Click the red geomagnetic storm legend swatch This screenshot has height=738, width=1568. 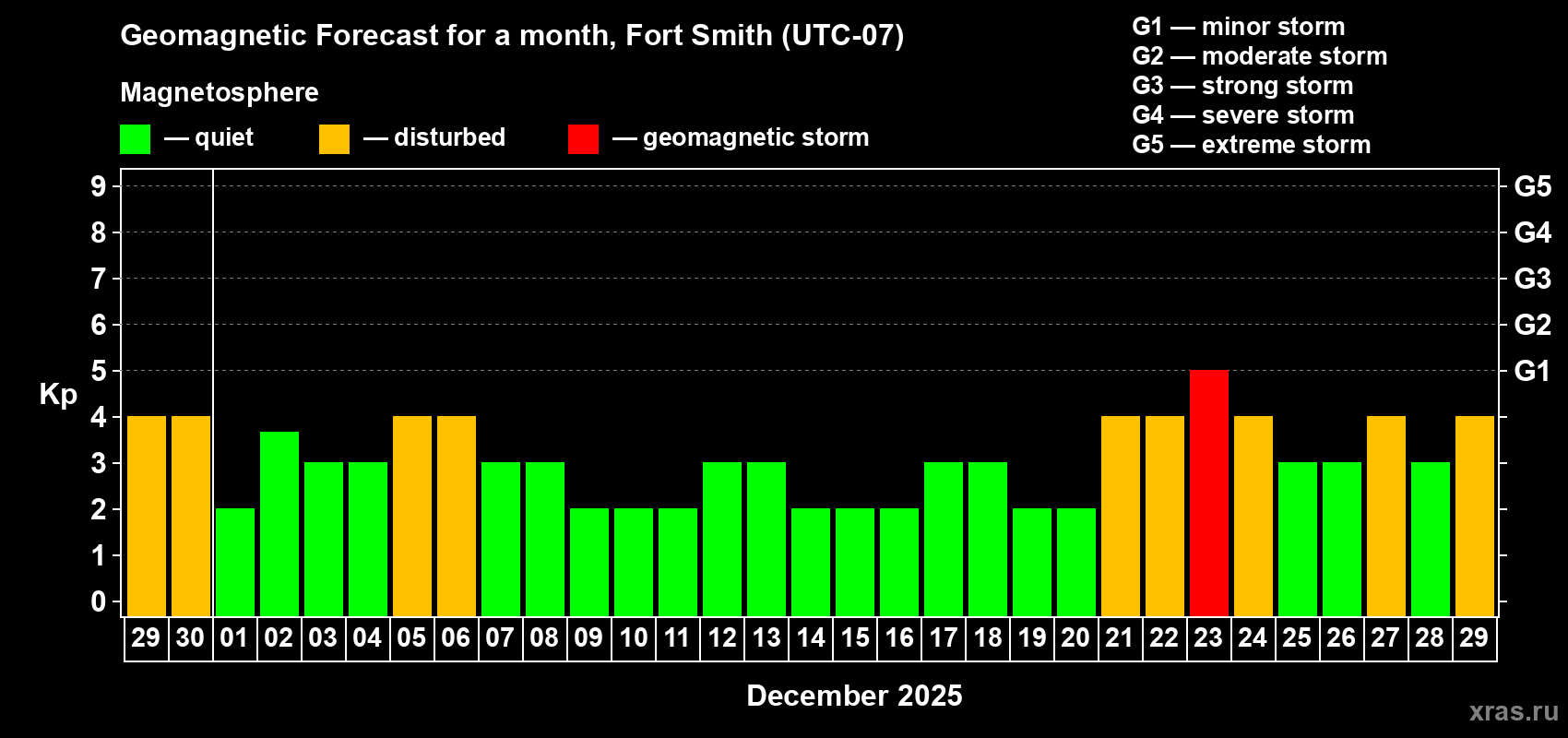click(583, 139)
